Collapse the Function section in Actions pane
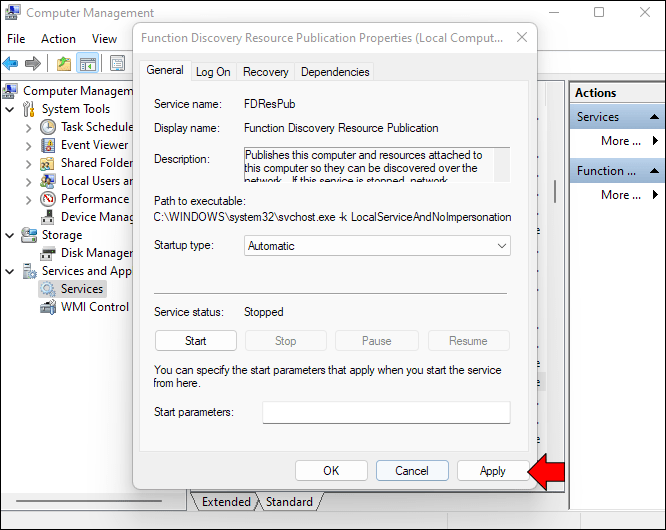 pos(654,171)
